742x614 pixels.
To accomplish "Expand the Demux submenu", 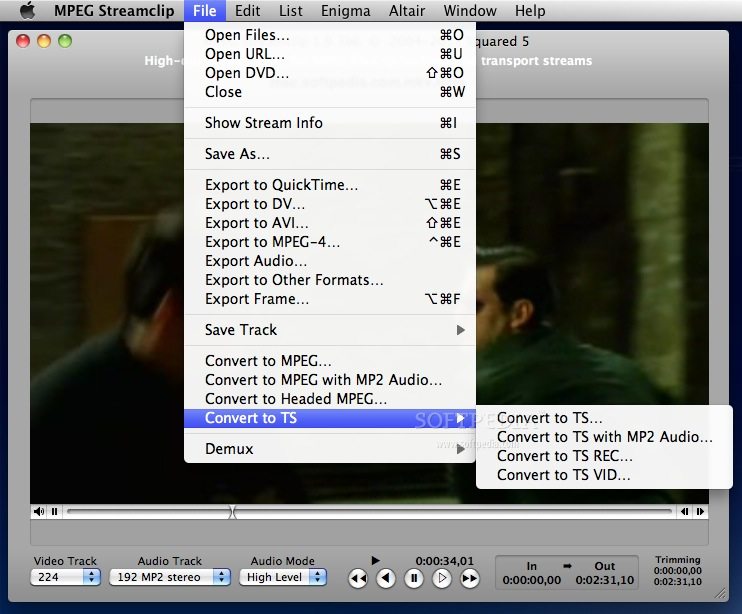I will click(330, 448).
